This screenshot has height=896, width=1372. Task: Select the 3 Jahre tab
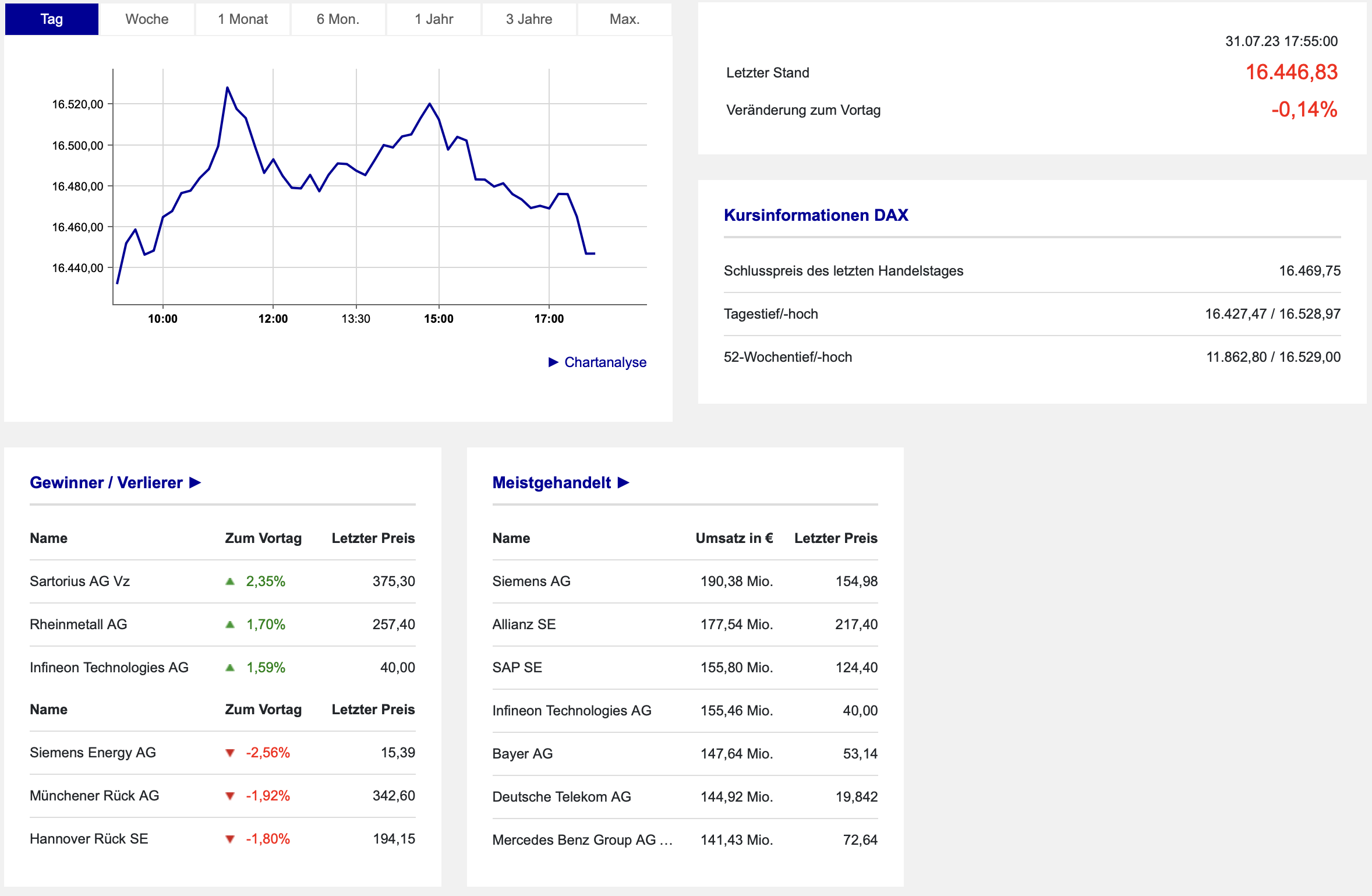pyautogui.click(x=529, y=19)
